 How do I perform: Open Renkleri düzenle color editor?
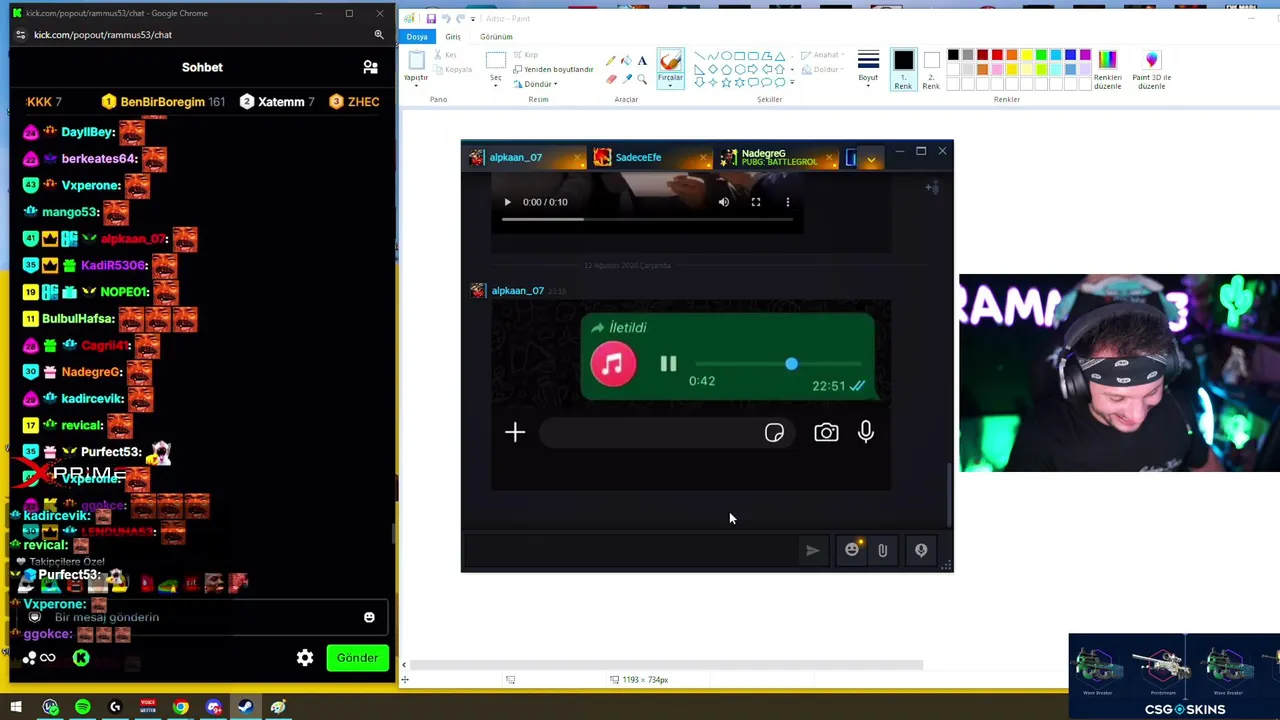1107,69
